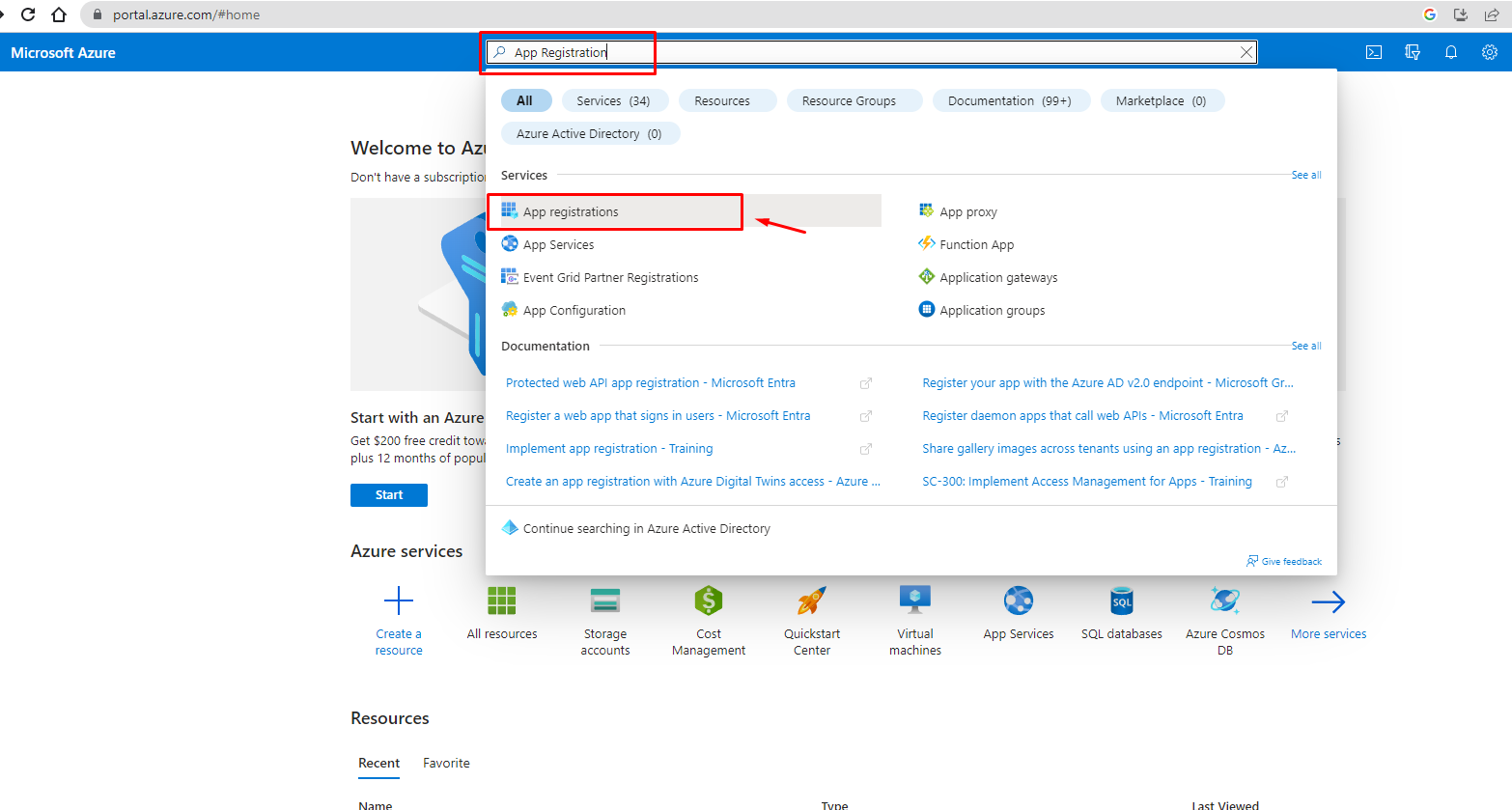Switch to the Favorite tab

pos(446,763)
